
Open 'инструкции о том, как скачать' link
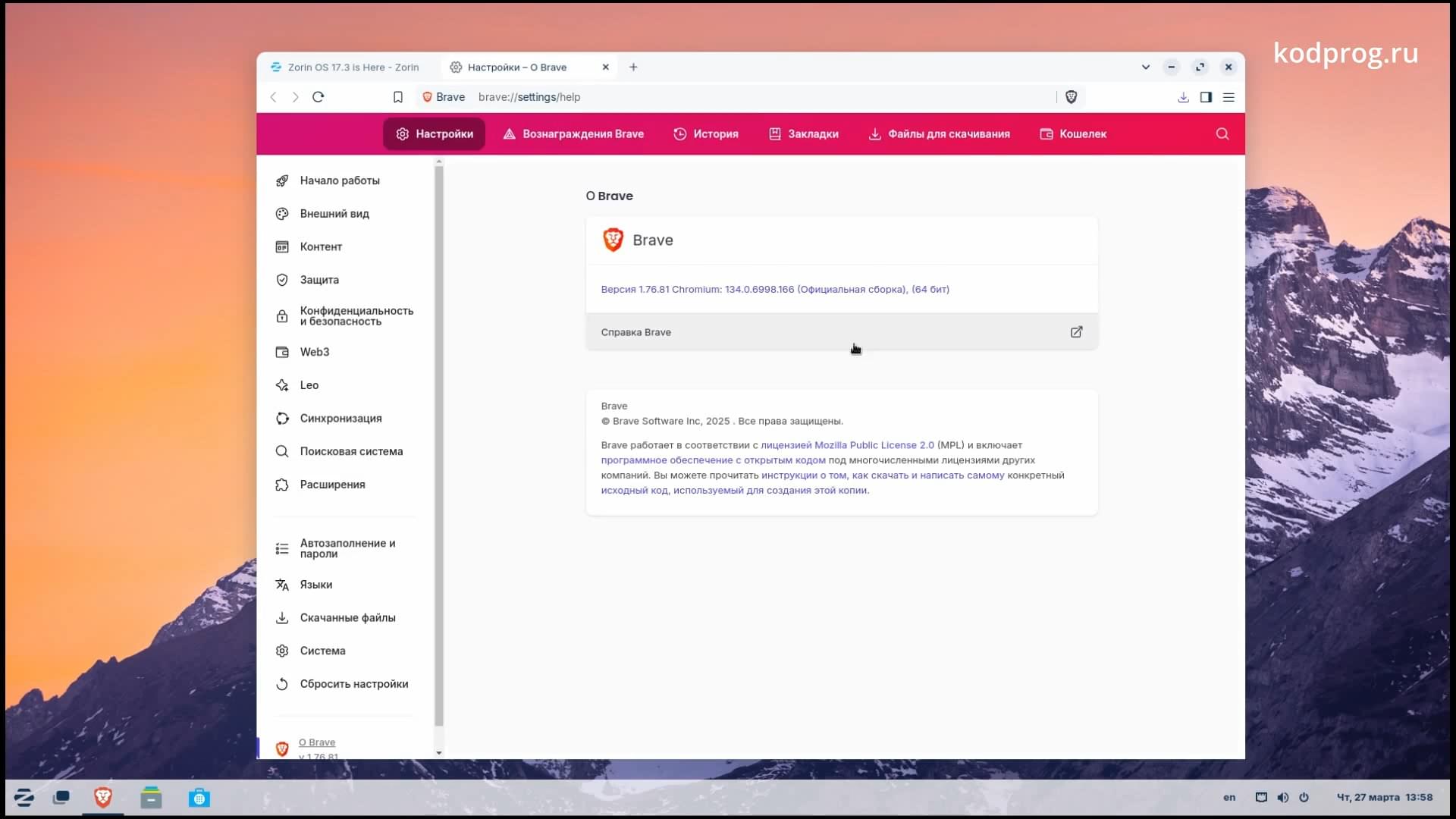point(883,475)
